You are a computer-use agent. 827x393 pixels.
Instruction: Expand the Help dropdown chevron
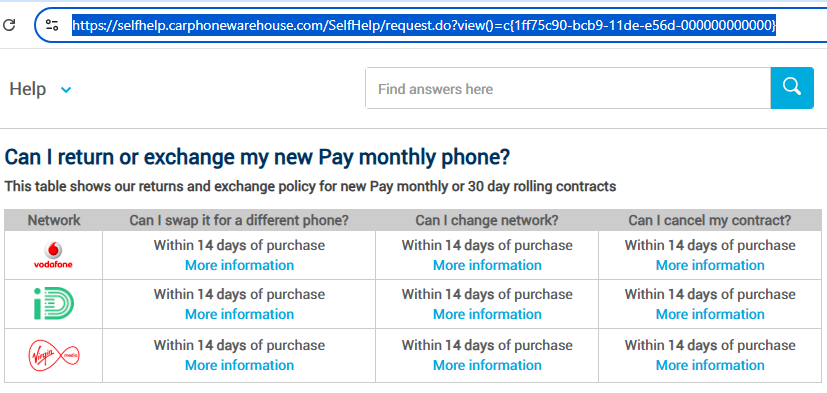click(66, 90)
